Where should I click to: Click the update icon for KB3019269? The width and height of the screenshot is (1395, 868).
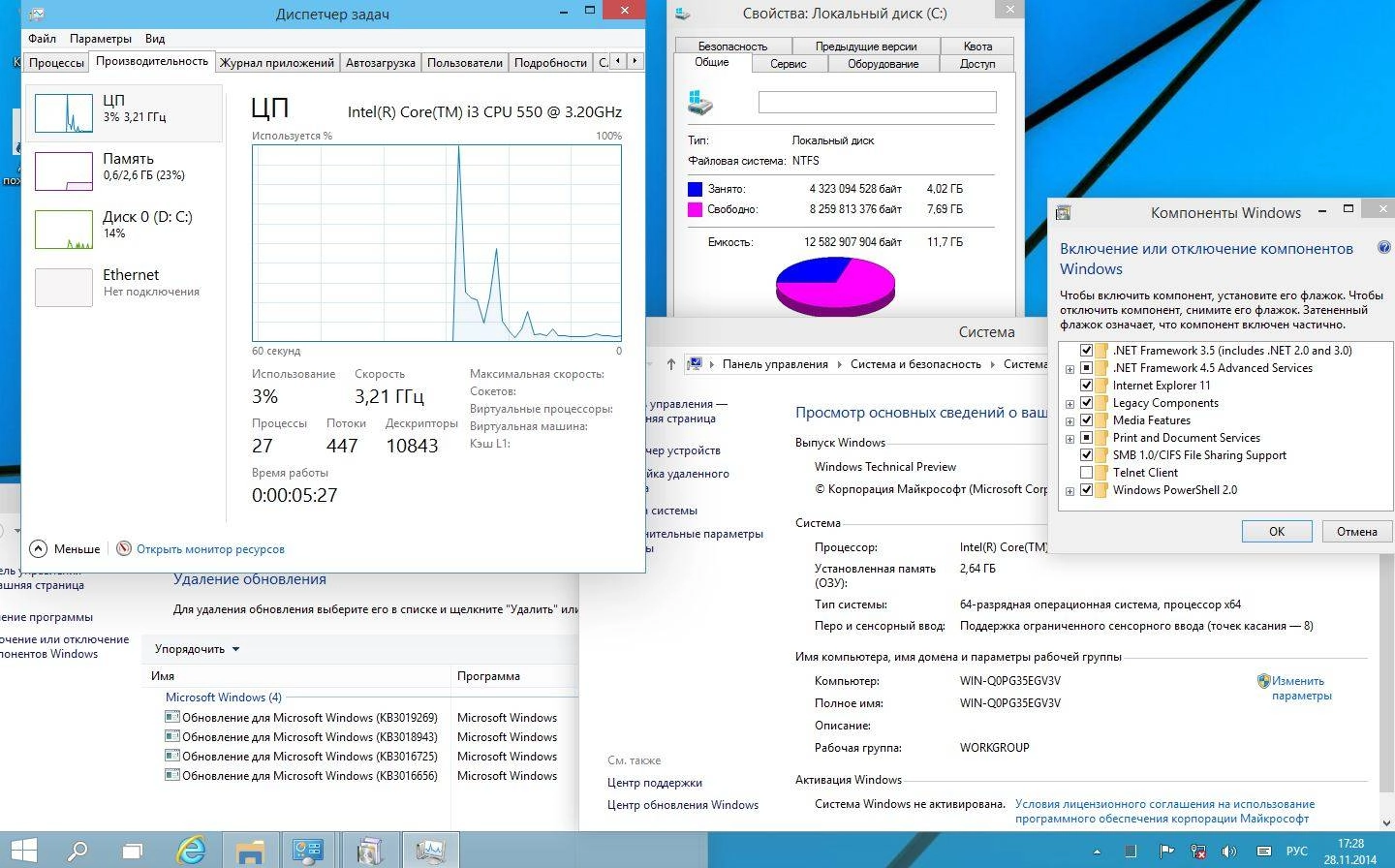tap(172, 717)
